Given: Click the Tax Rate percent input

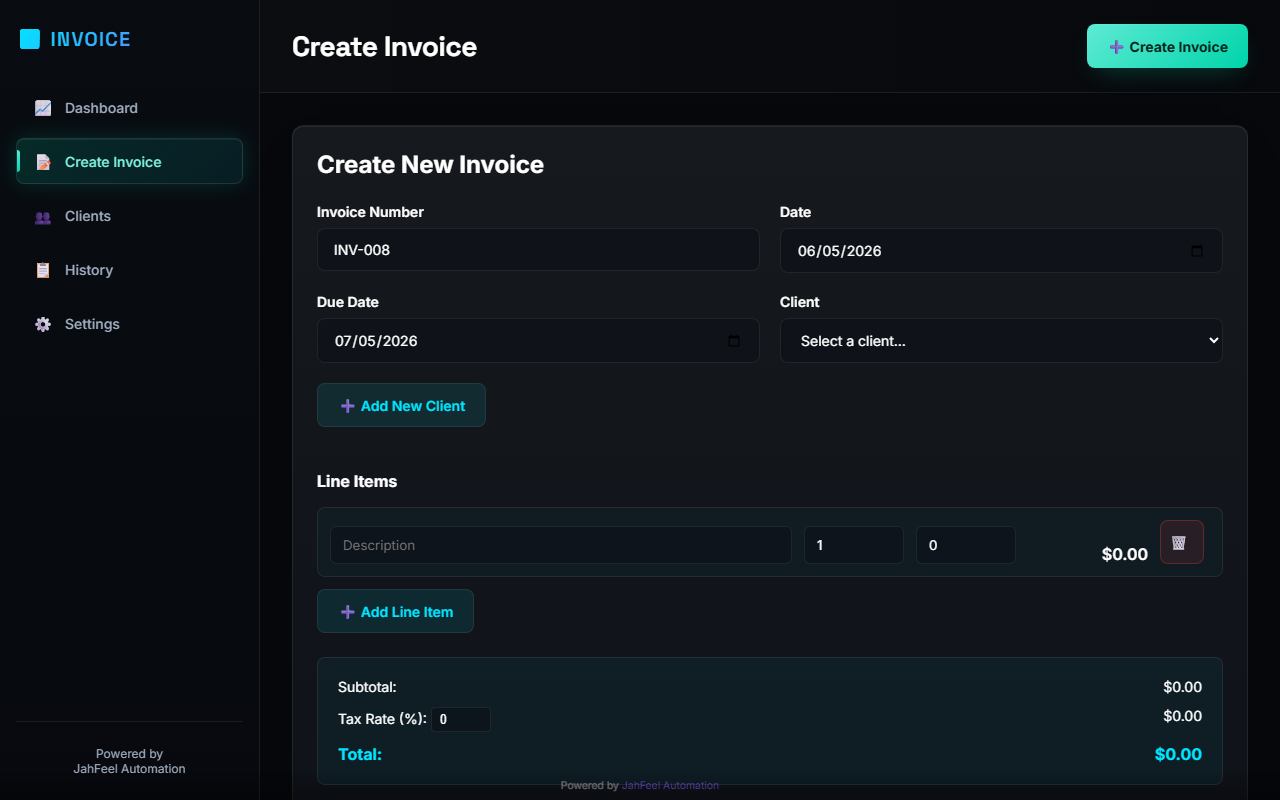Looking at the screenshot, I should (x=461, y=719).
